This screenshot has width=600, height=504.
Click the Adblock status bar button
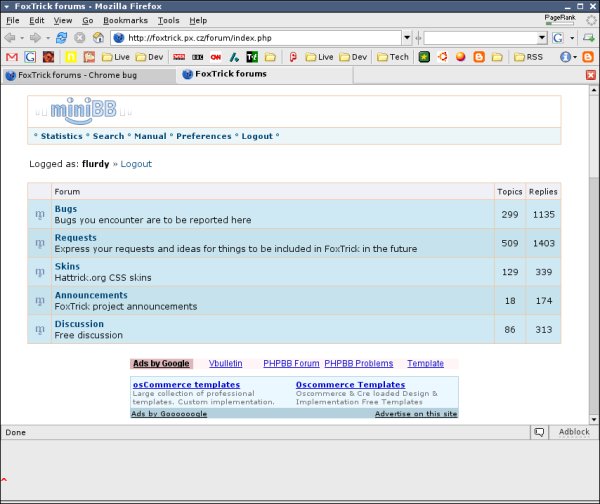[573, 432]
